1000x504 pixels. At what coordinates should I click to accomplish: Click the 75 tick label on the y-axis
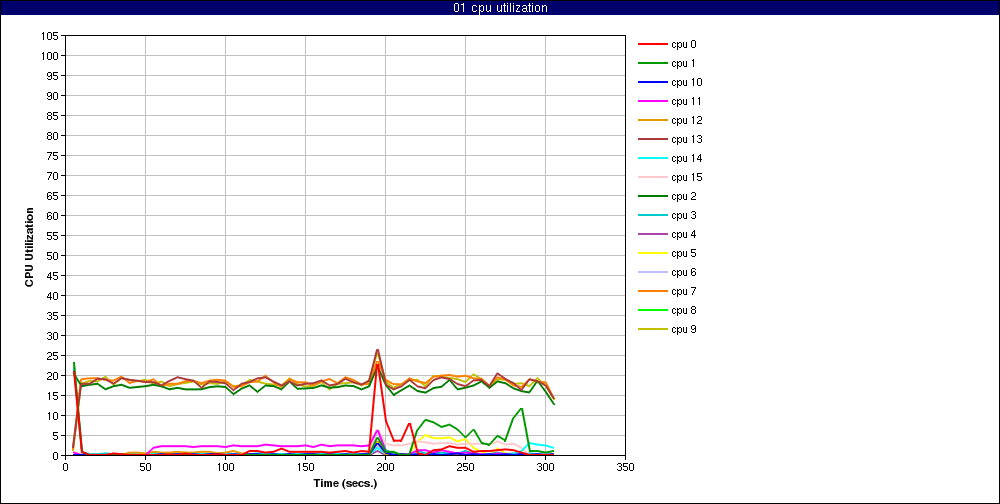[54, 156]
